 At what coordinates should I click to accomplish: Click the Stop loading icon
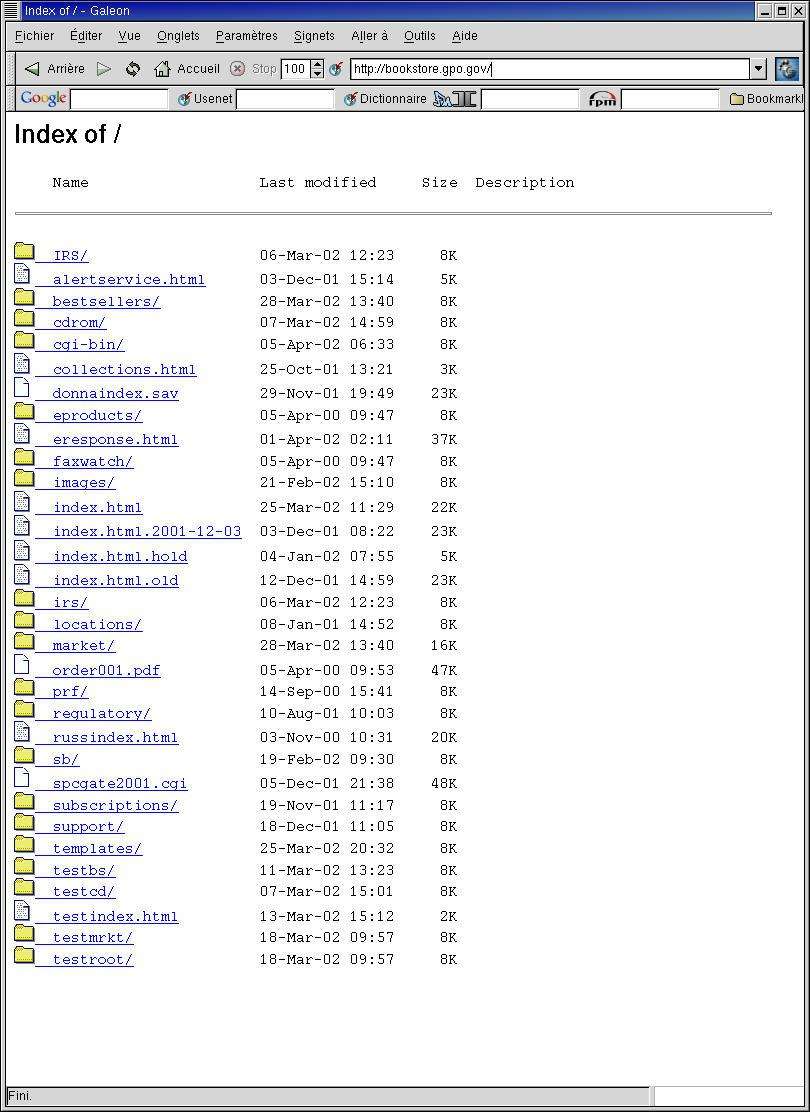coord(238,69)
